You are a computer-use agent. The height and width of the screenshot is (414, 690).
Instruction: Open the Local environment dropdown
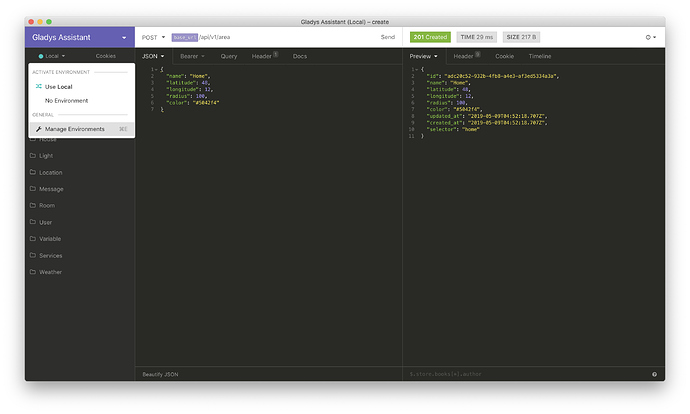52,56
